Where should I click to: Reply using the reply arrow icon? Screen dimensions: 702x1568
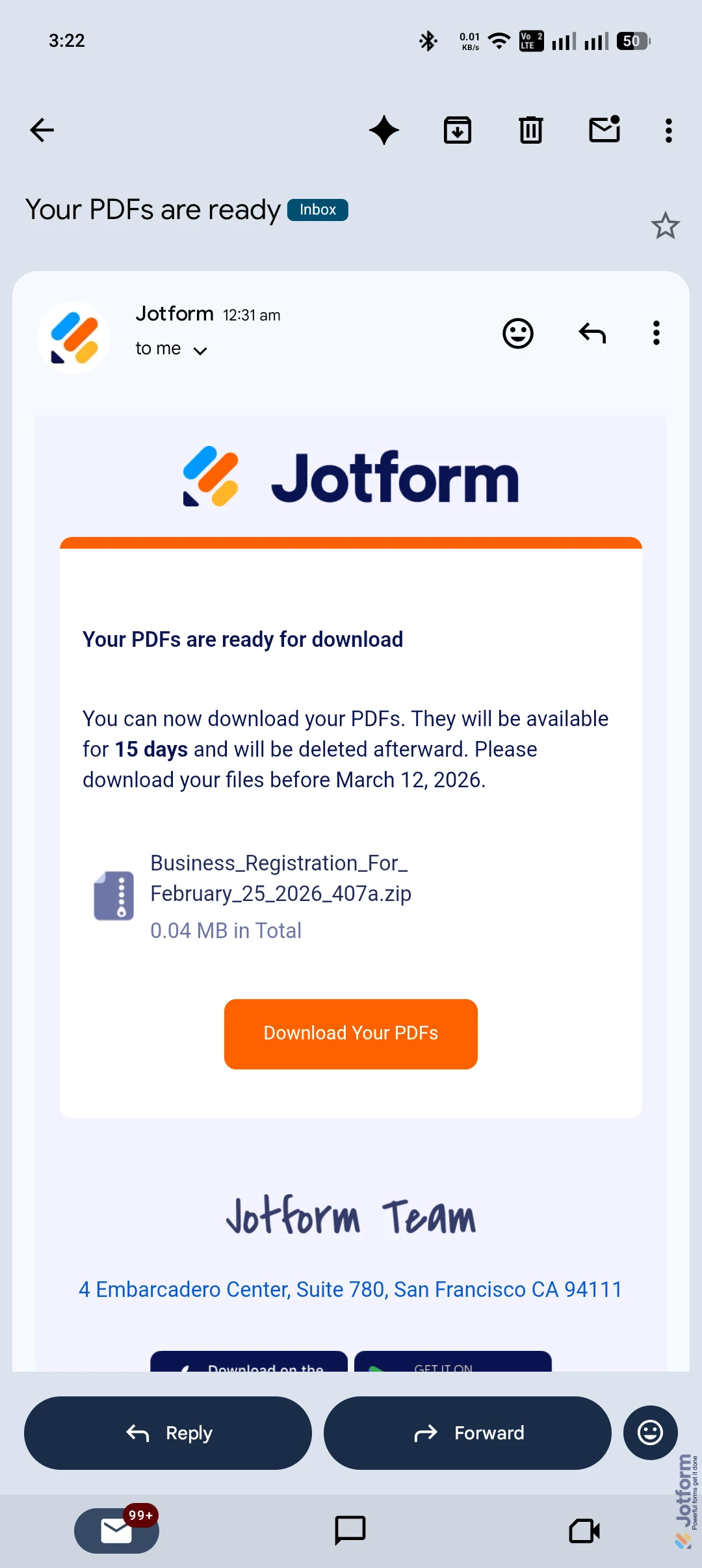(x=591, y=333)
